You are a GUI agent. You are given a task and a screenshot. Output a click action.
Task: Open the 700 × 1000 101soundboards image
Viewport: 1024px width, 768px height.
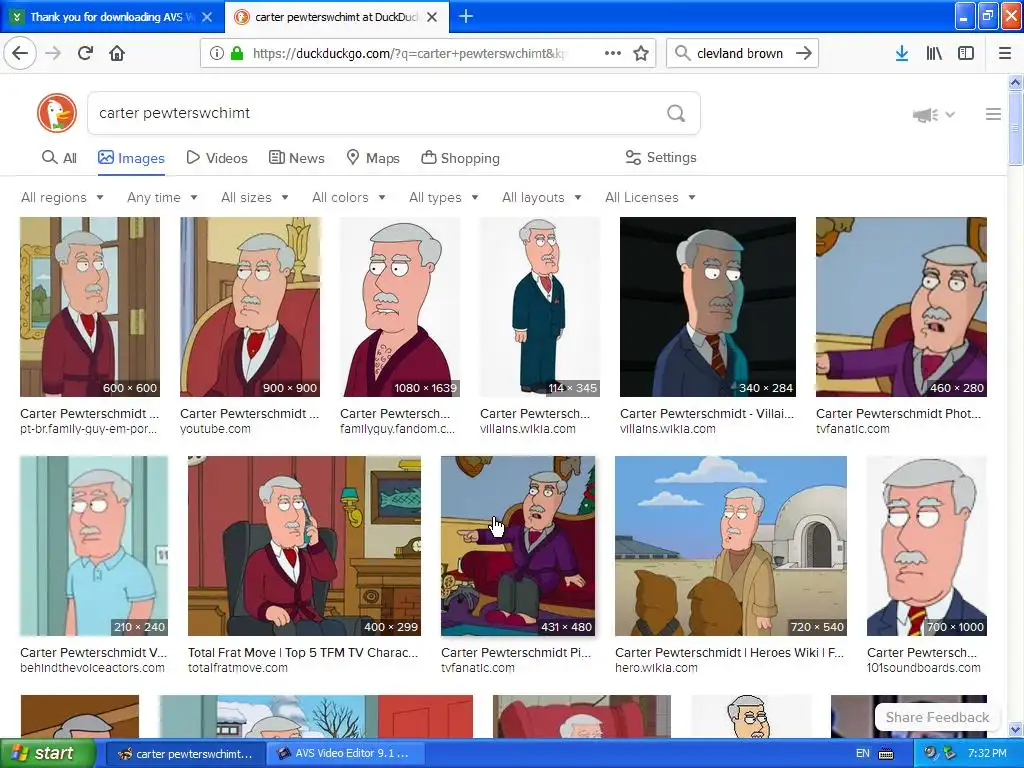927,546
